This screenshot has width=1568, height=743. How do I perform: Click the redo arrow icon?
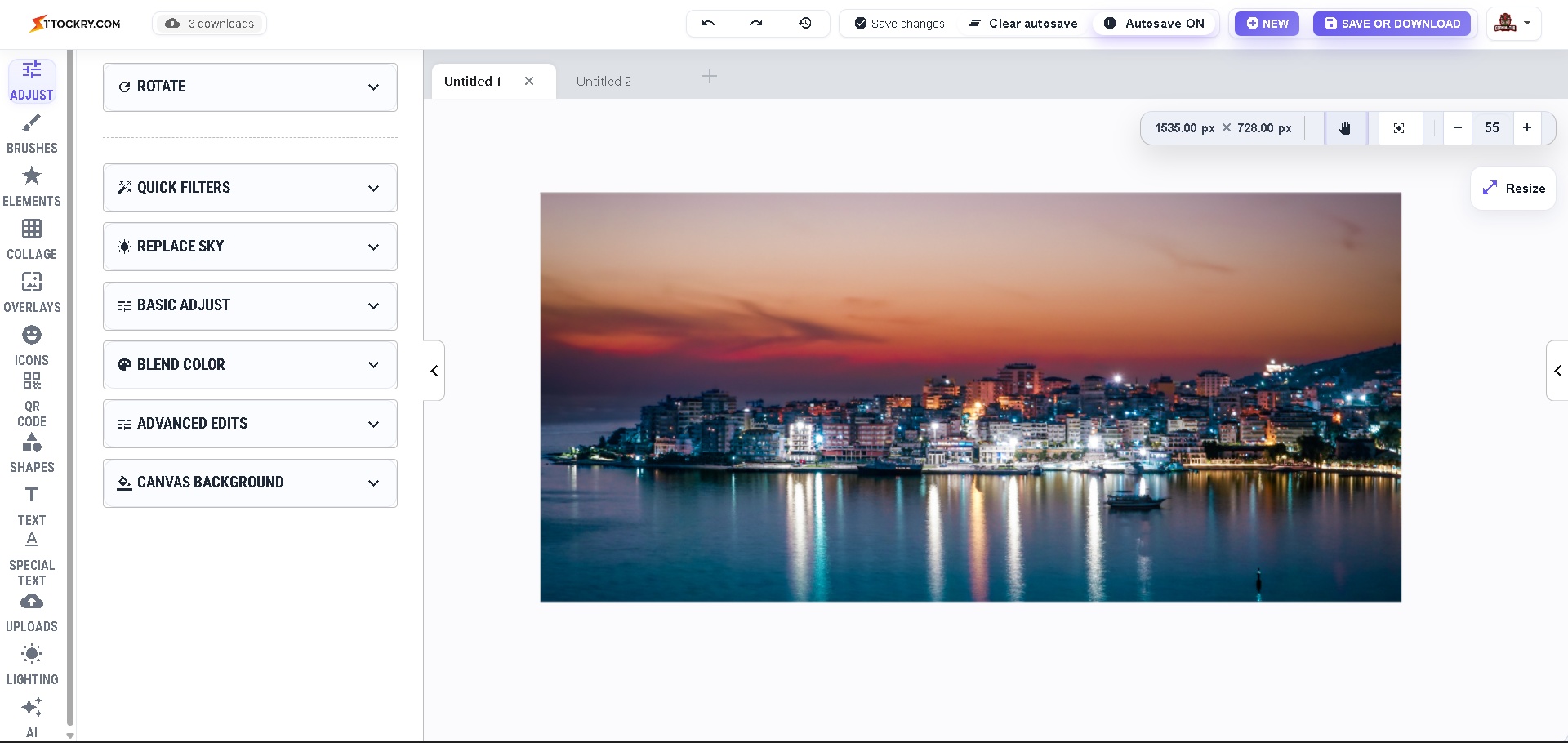(756, 23)
